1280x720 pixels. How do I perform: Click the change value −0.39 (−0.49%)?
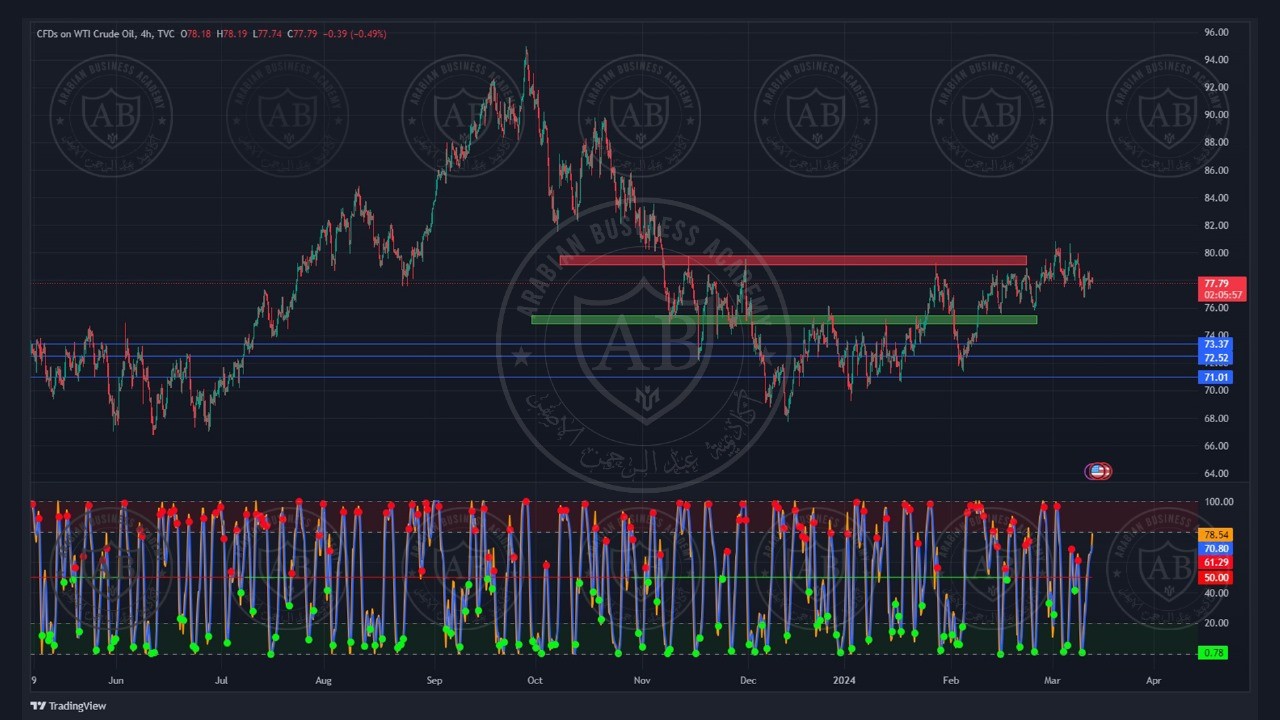point(355,34)
